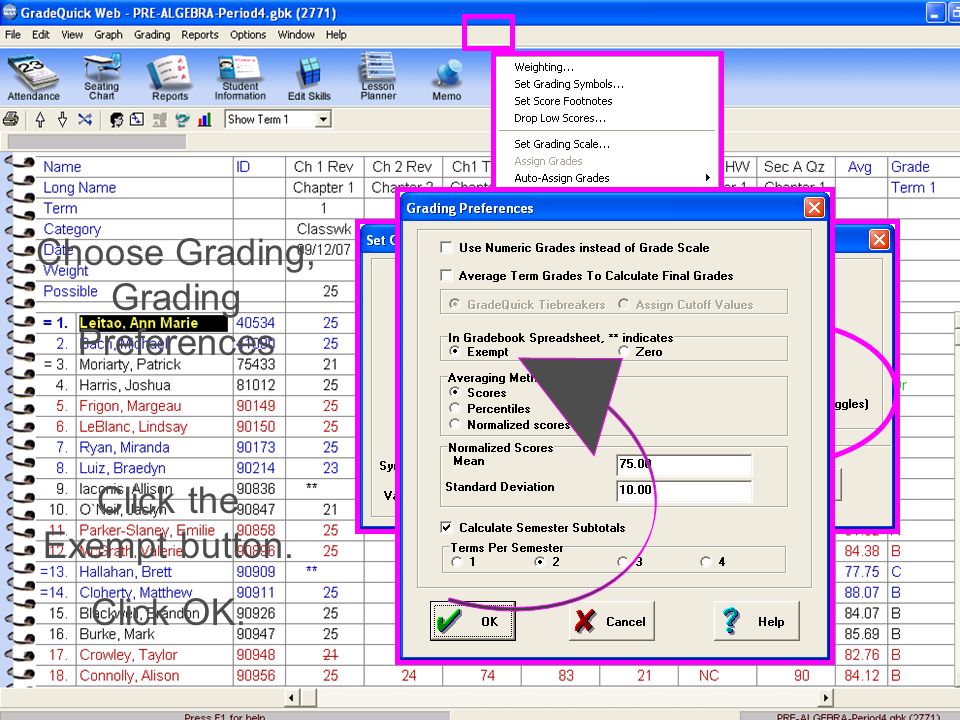
Task: Click the blue crossed-arrows shuffle icon
Action: pyautogui.click(x=85, y=119)
